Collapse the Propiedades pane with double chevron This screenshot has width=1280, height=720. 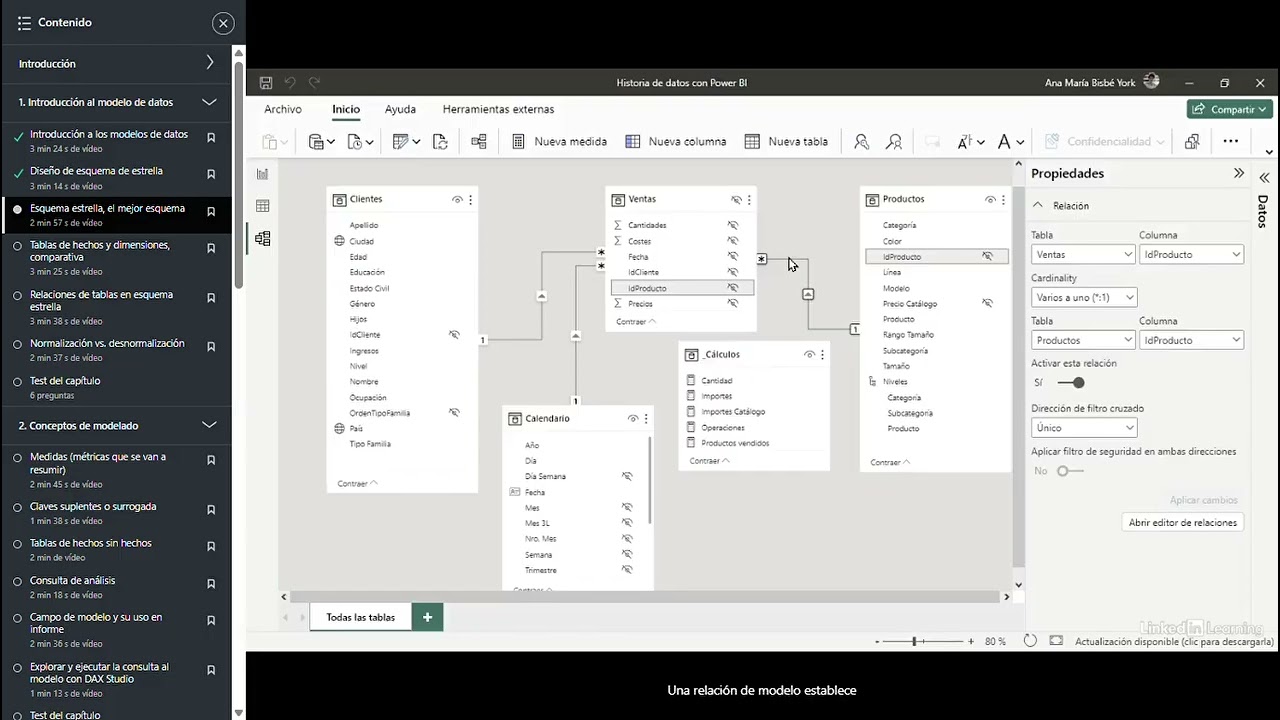(1239, 173)
